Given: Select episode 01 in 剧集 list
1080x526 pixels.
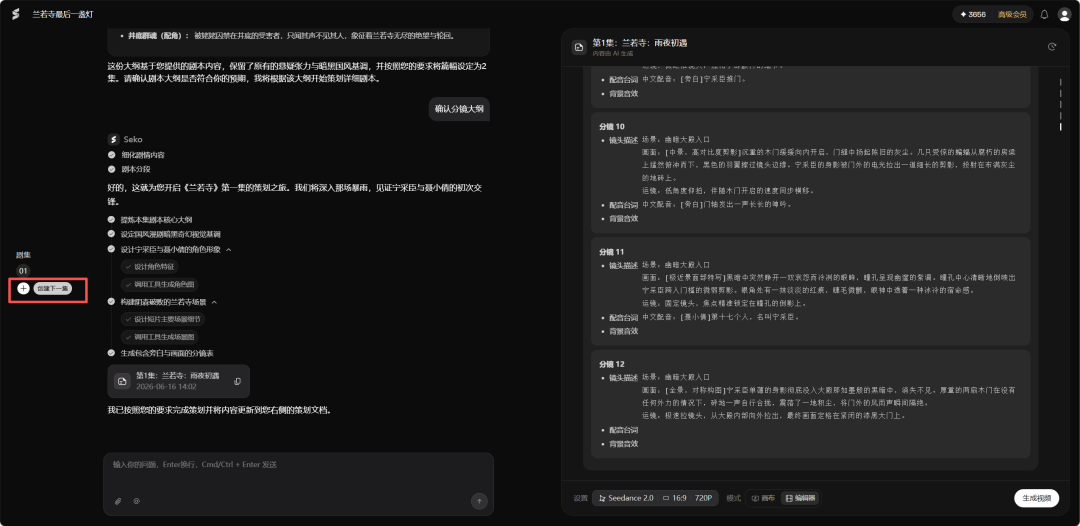Looking at the screenshot, I should click(23, 271).
